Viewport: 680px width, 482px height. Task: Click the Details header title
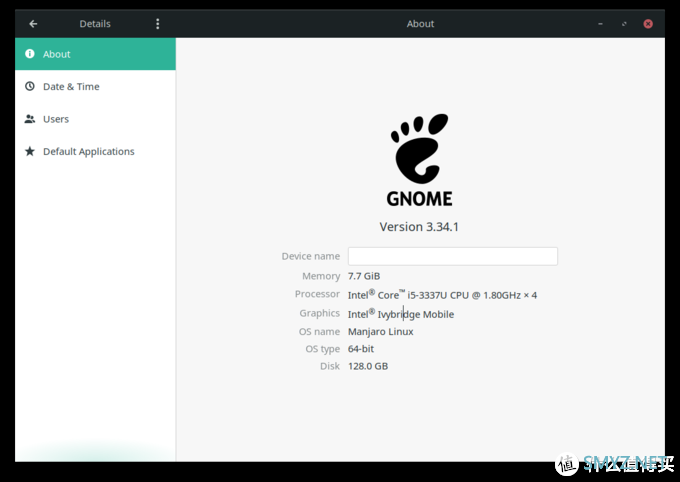(x=95, y=24)
